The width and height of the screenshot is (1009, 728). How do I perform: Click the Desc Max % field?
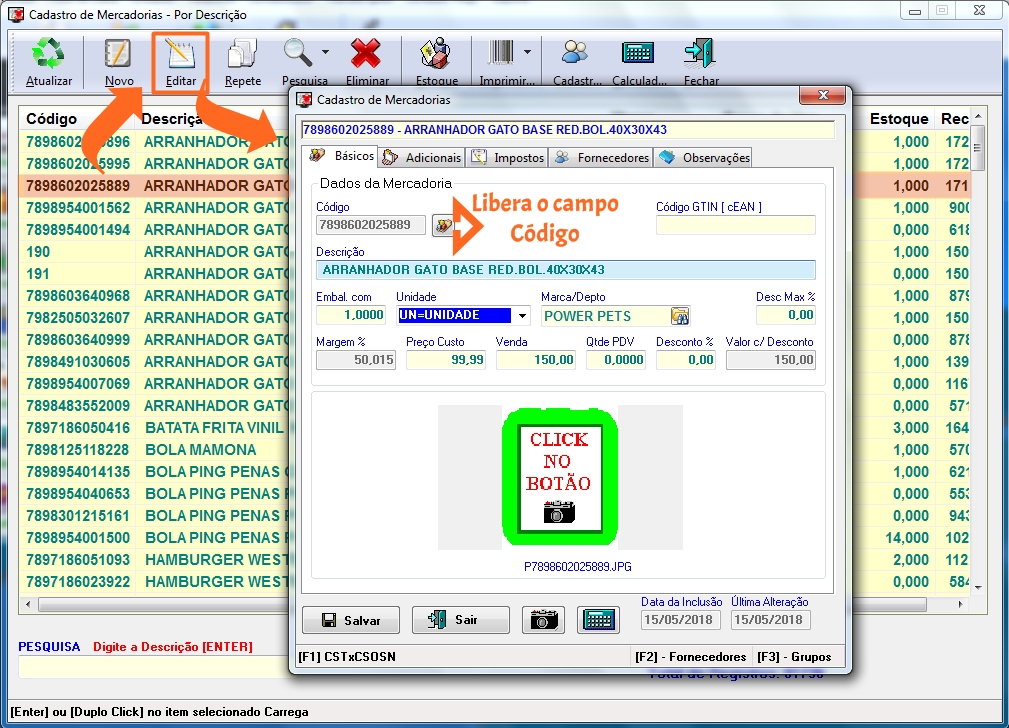tap(786, 315)
